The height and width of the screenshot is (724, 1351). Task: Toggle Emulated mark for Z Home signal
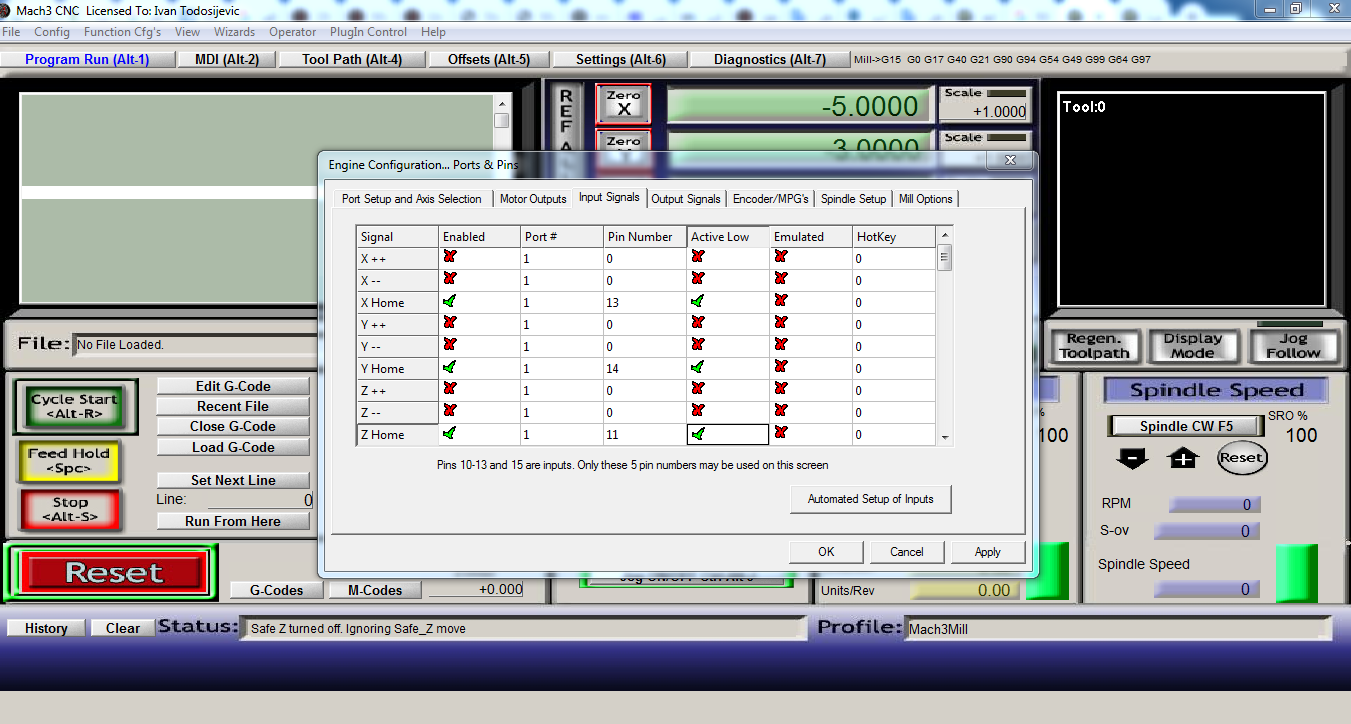780,433
